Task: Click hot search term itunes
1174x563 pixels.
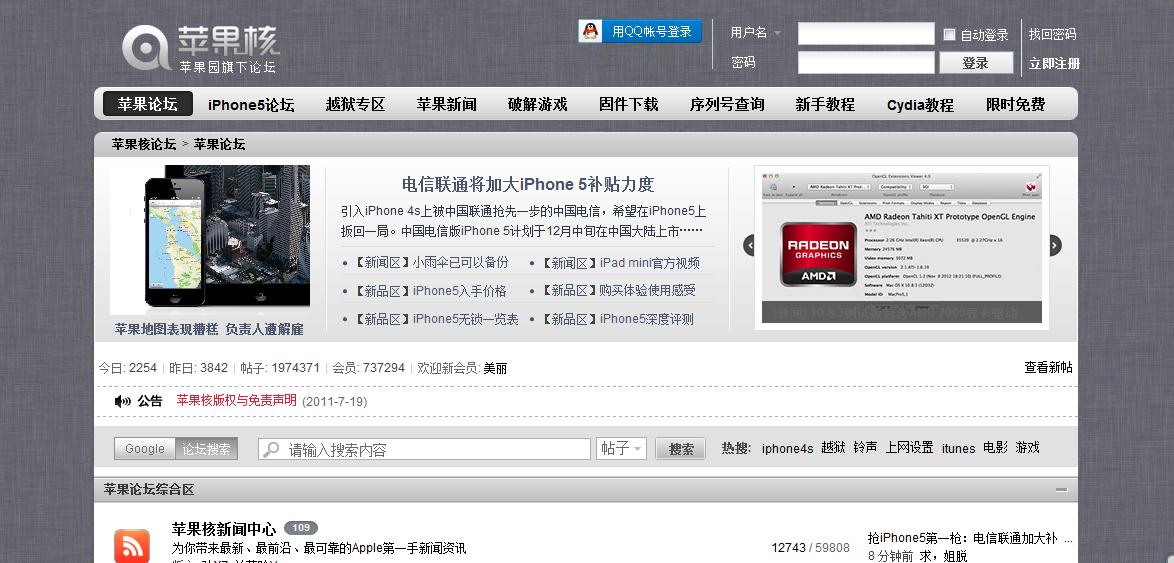Action: tap(958, 448)
